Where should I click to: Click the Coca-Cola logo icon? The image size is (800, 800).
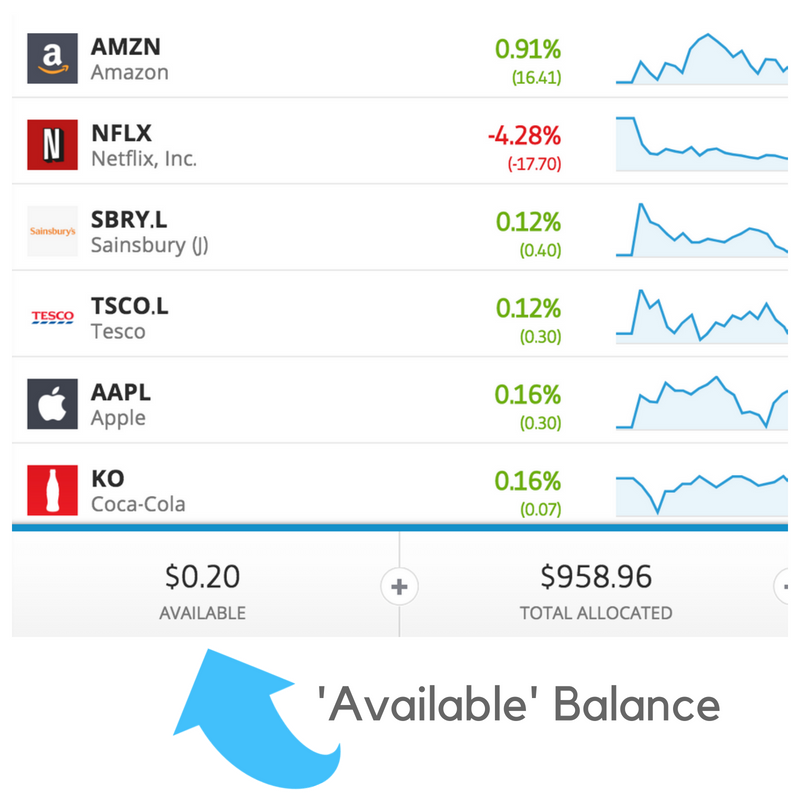54,488
